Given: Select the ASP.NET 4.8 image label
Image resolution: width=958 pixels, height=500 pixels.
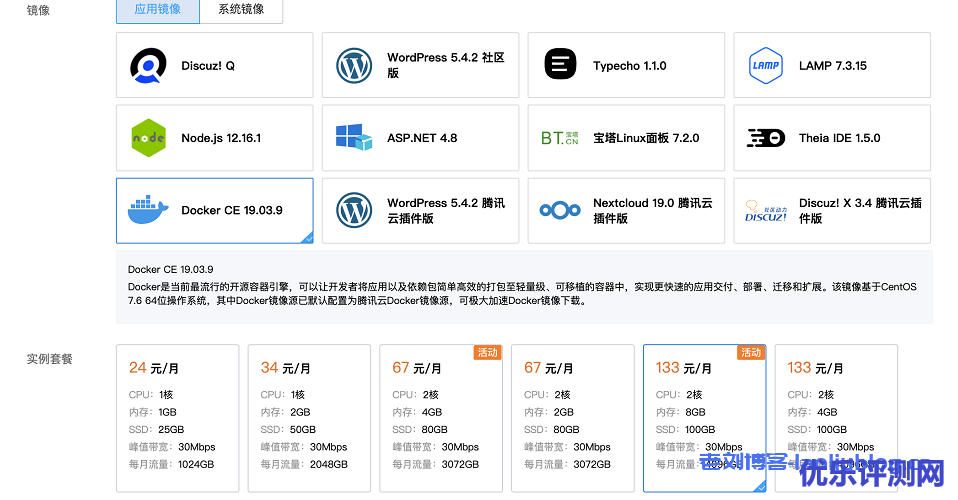Looking at the screenshot, I should point(422,138).
